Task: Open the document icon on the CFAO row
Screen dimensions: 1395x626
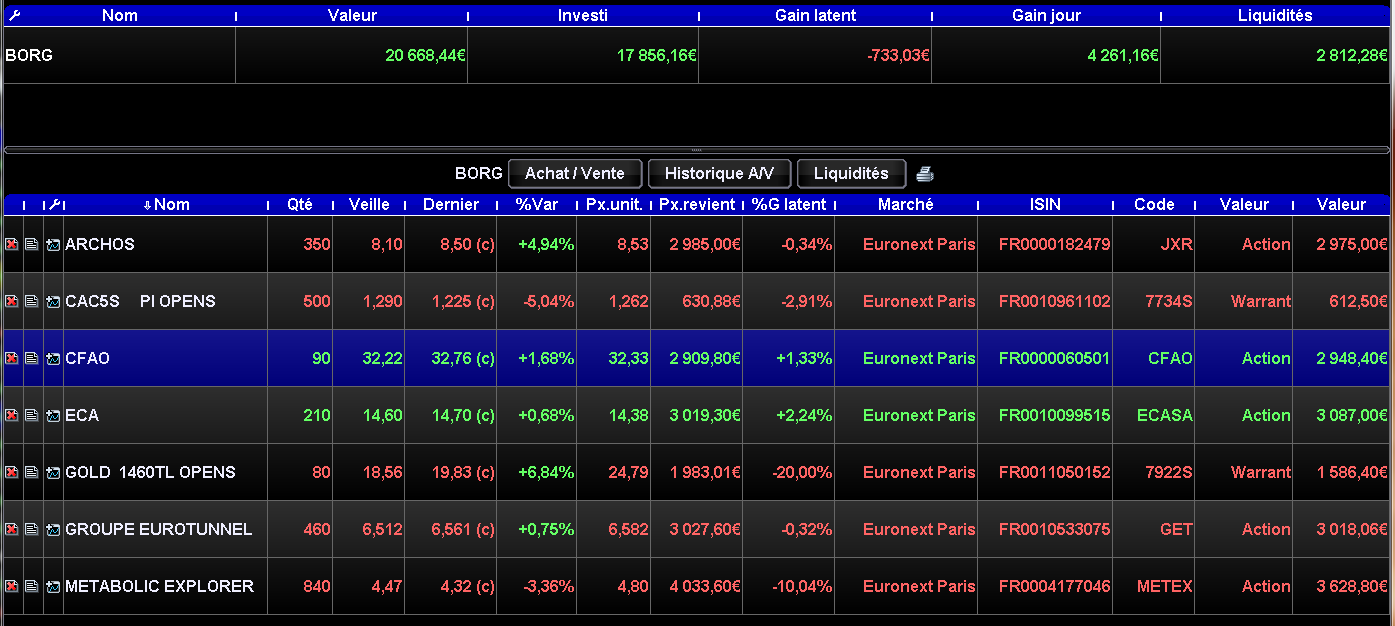Action: tap(32, 359)
